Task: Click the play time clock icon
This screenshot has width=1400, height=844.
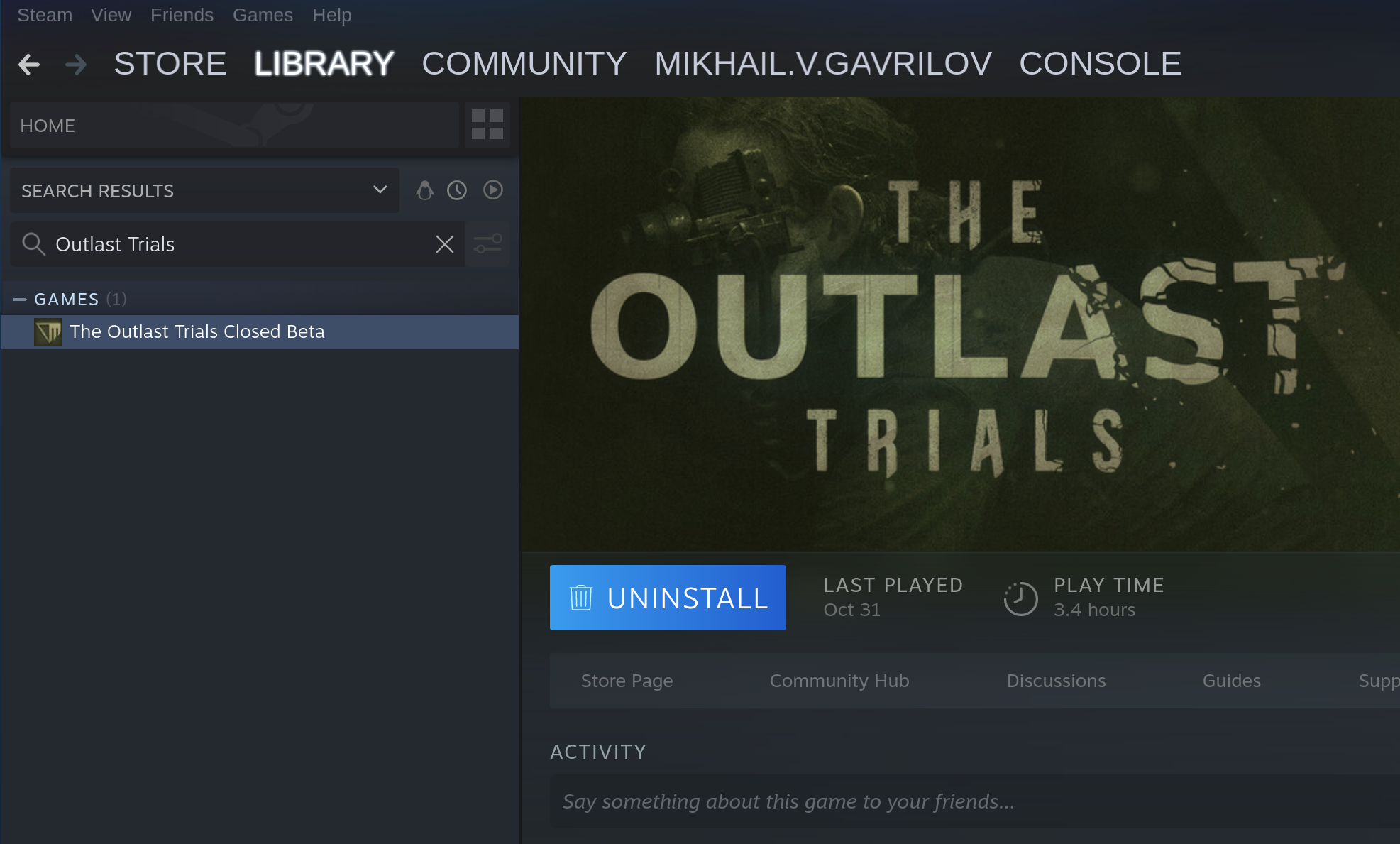Action: [x=1020, y=598]
